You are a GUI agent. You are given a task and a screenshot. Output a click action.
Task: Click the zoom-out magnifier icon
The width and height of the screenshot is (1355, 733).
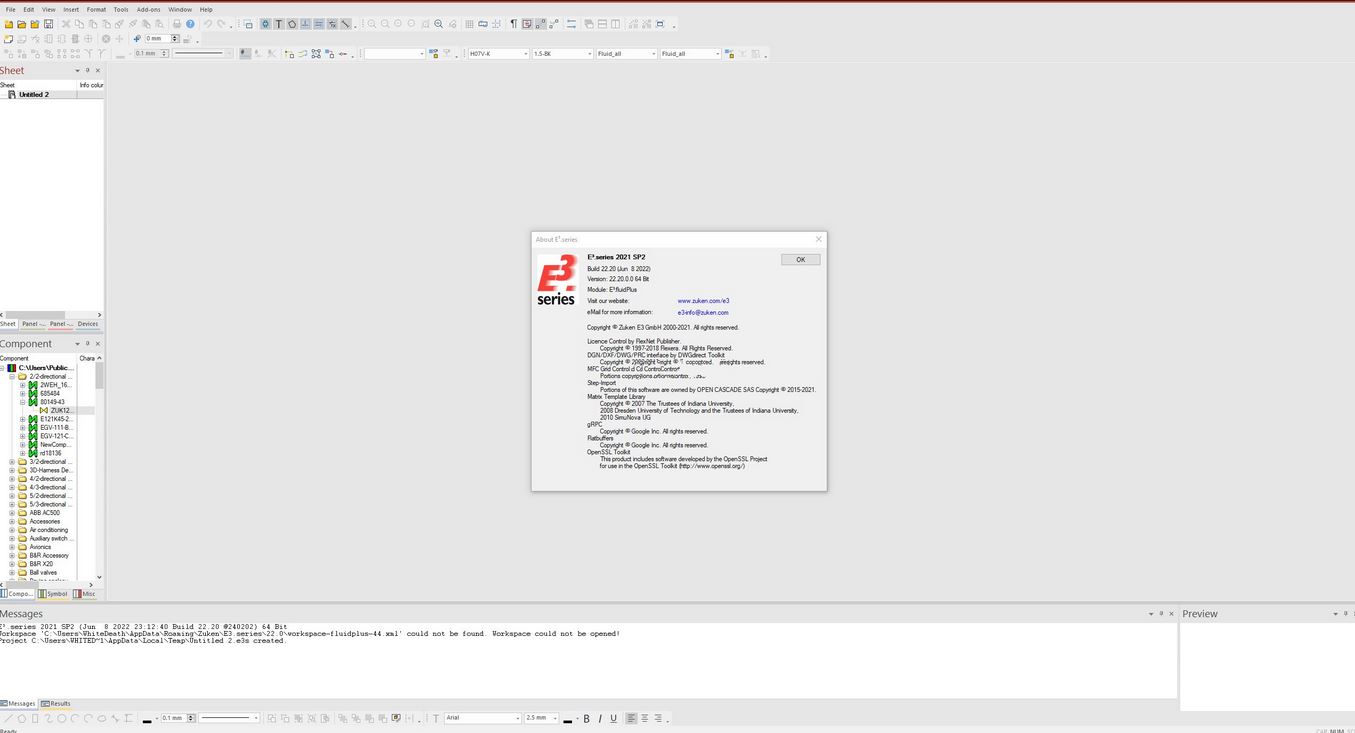click(x=384, y=24)
